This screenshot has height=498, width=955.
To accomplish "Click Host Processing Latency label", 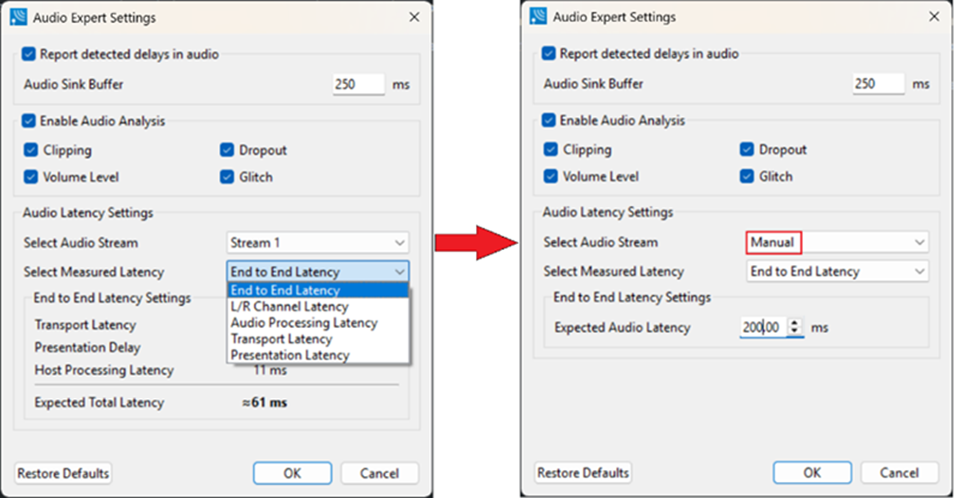I will pyautogui.click(x=104, y=370).
